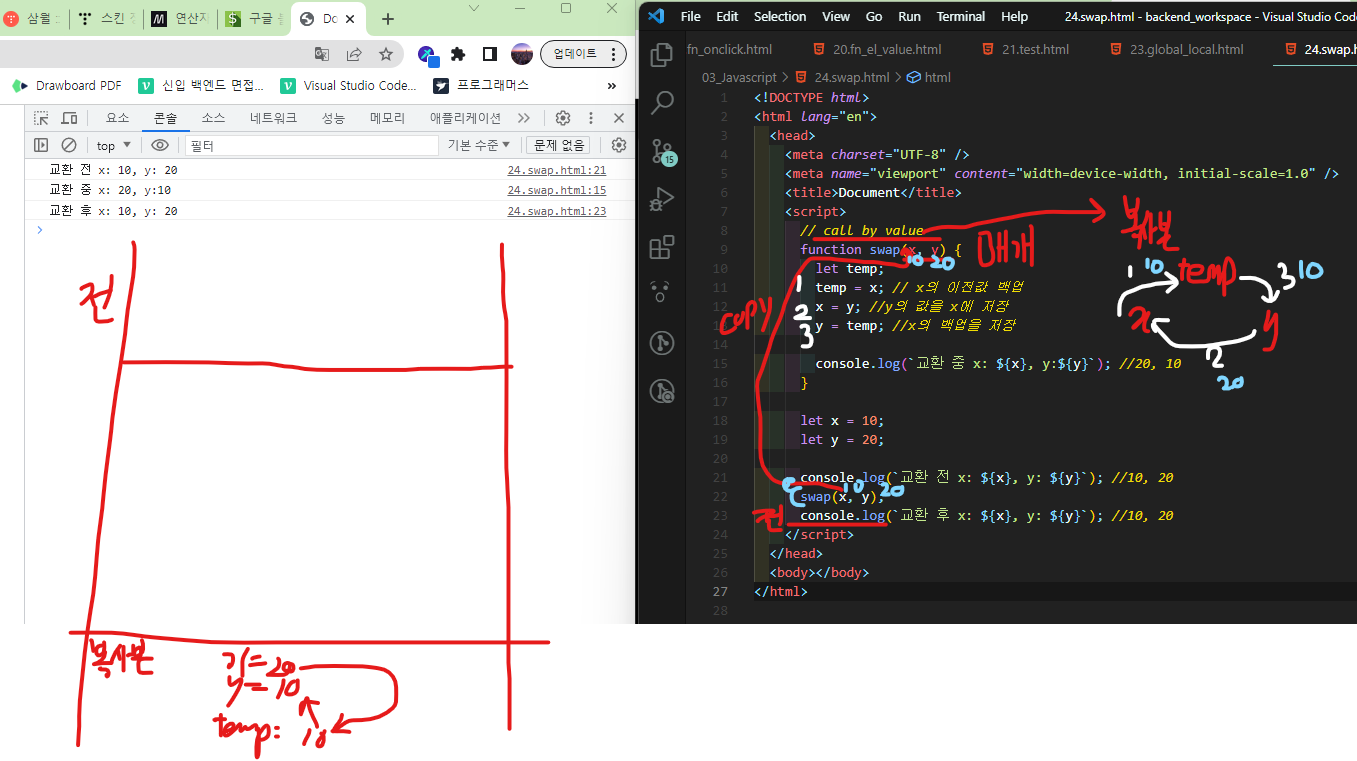The width and height of the screenshot is (1357, 761).
Task: Open the circled git branch activity bar icon
Action: (x=661, y=343)
